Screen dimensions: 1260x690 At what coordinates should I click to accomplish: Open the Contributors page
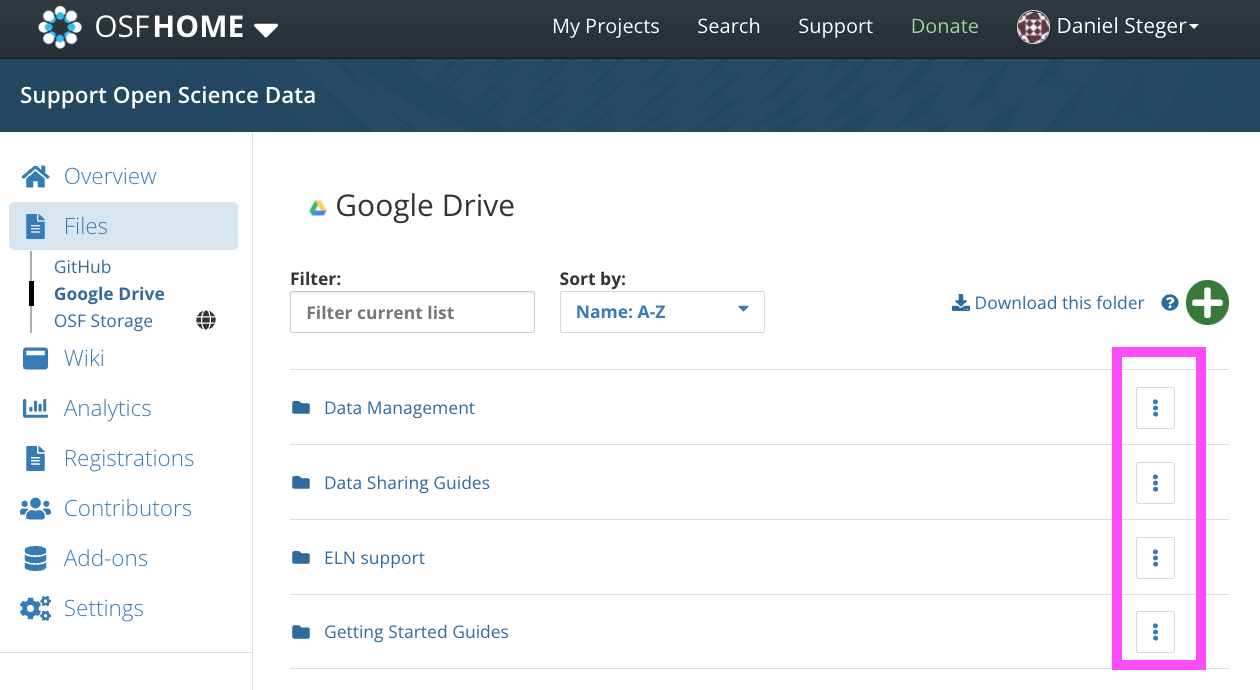click(128, 508)
